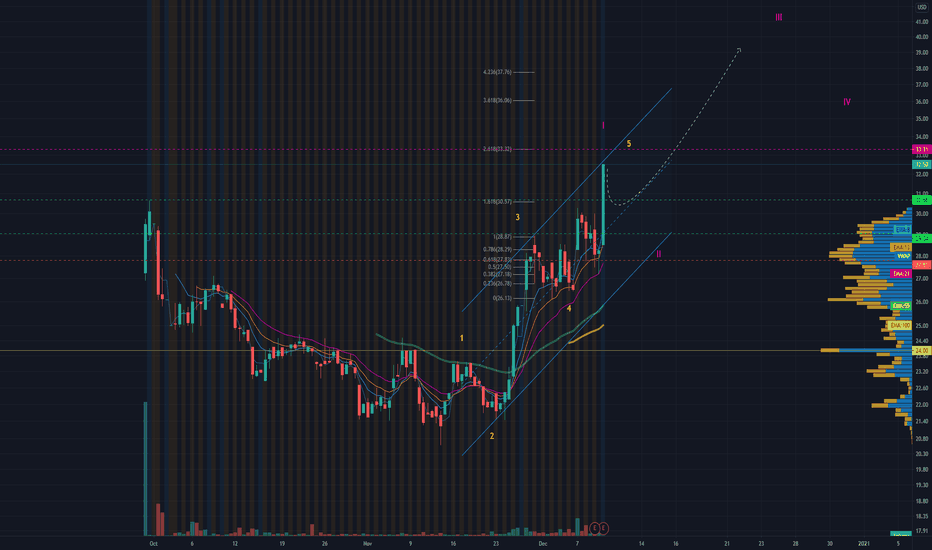Screen dimensions: 932x550
Task: Click the 4.236(37.76) Fibonacci level label
Action: [x=498, y=72]
